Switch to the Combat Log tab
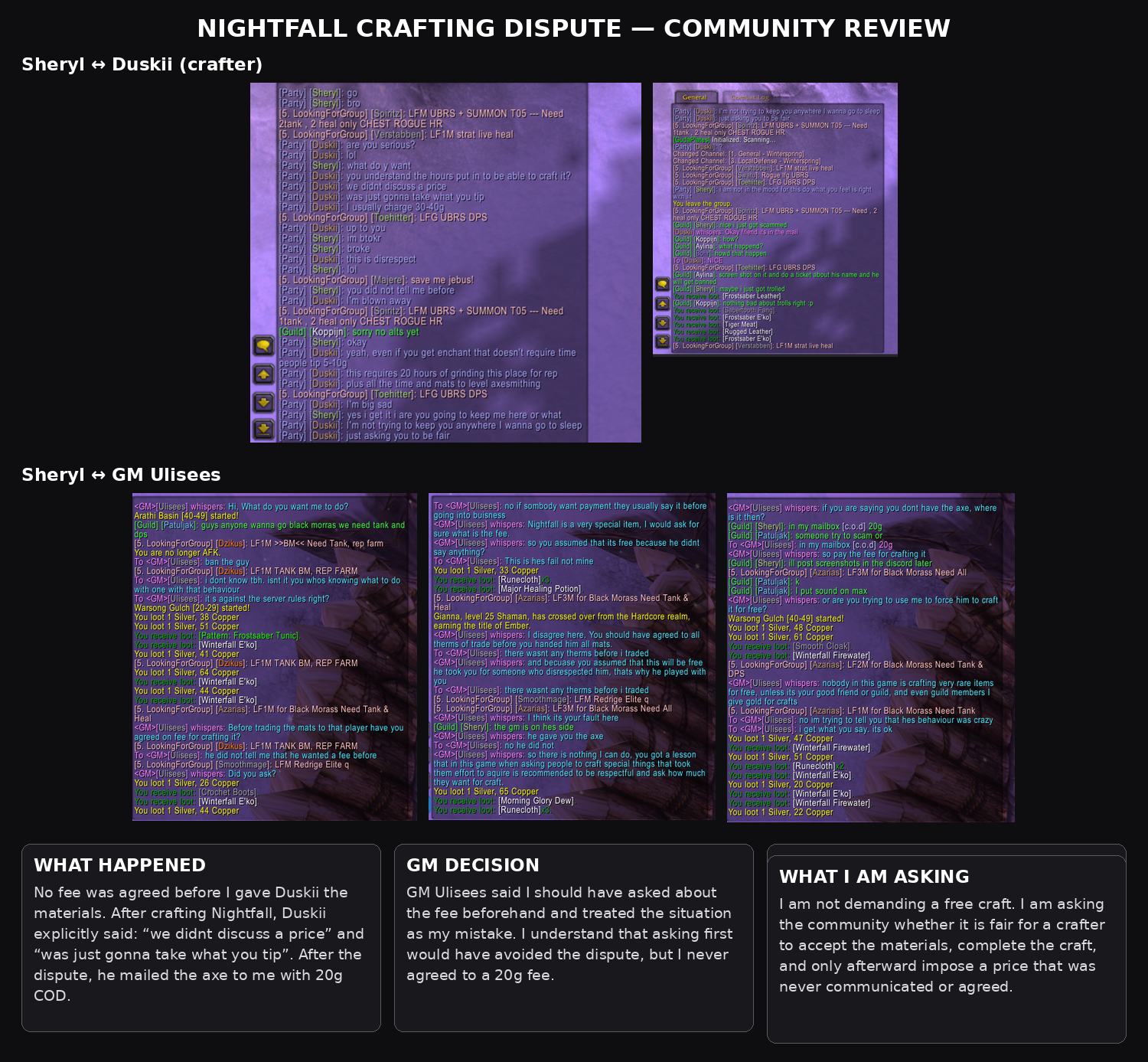The height and width of the screenshot is (1062, 1148). [749, 97]
